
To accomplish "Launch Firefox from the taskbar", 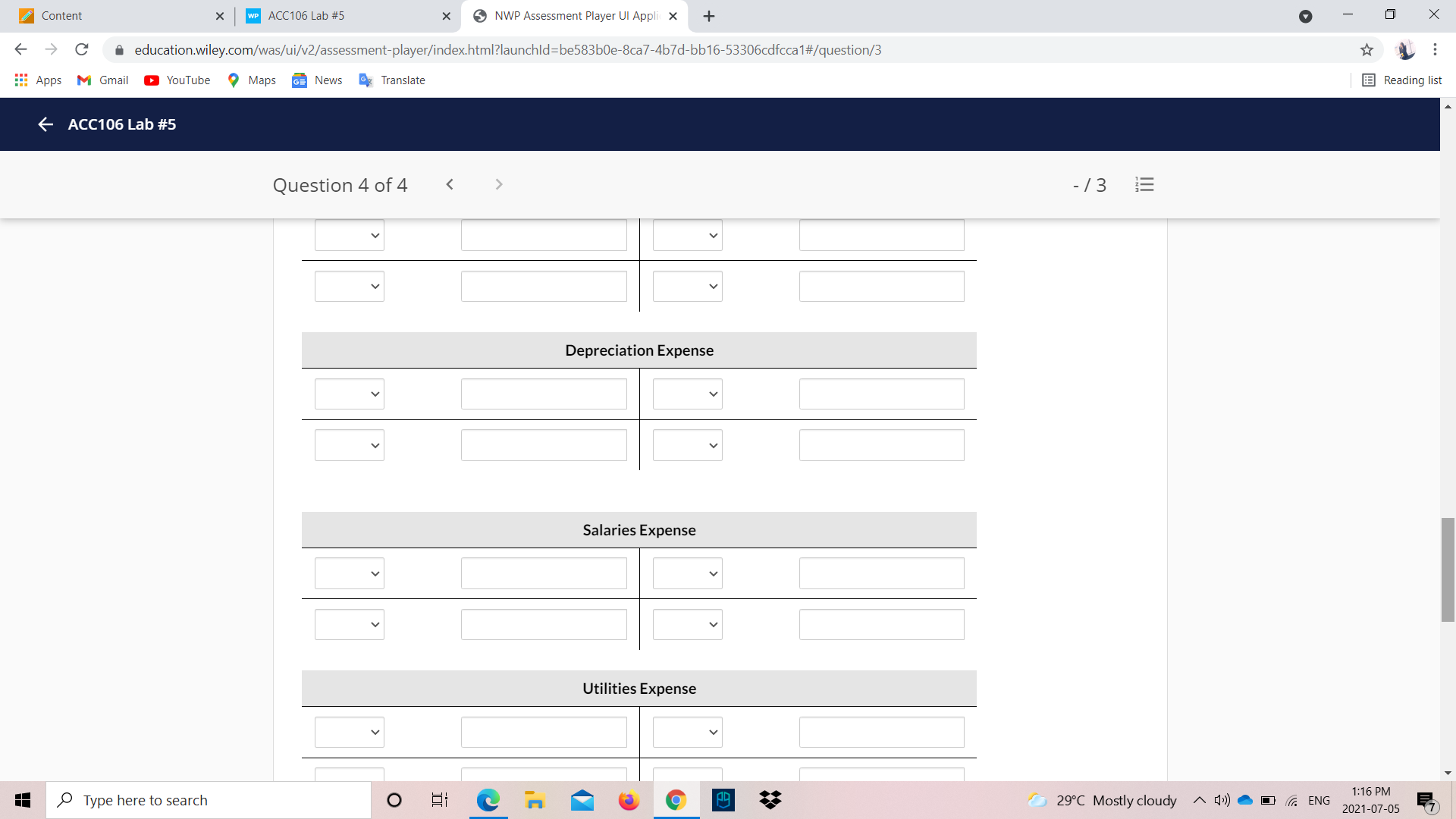I will tap(629, 799).
